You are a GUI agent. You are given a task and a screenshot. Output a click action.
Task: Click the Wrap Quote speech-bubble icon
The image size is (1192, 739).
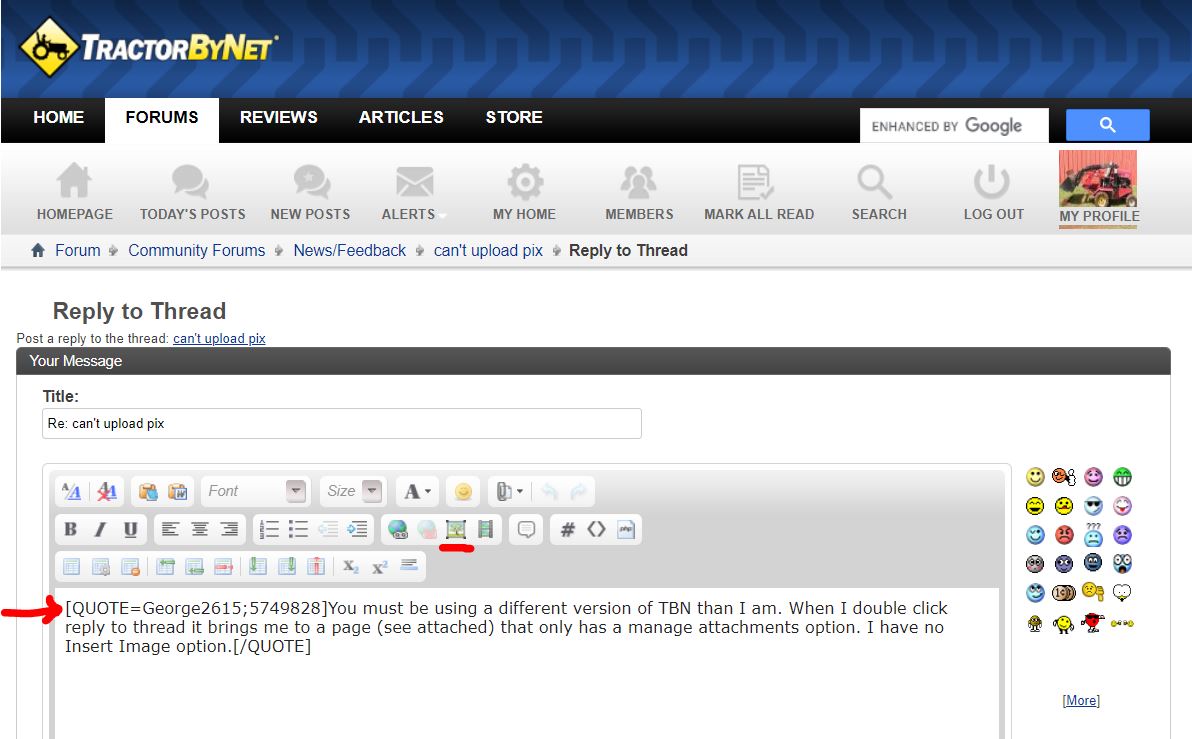click(x=526, y=529)
